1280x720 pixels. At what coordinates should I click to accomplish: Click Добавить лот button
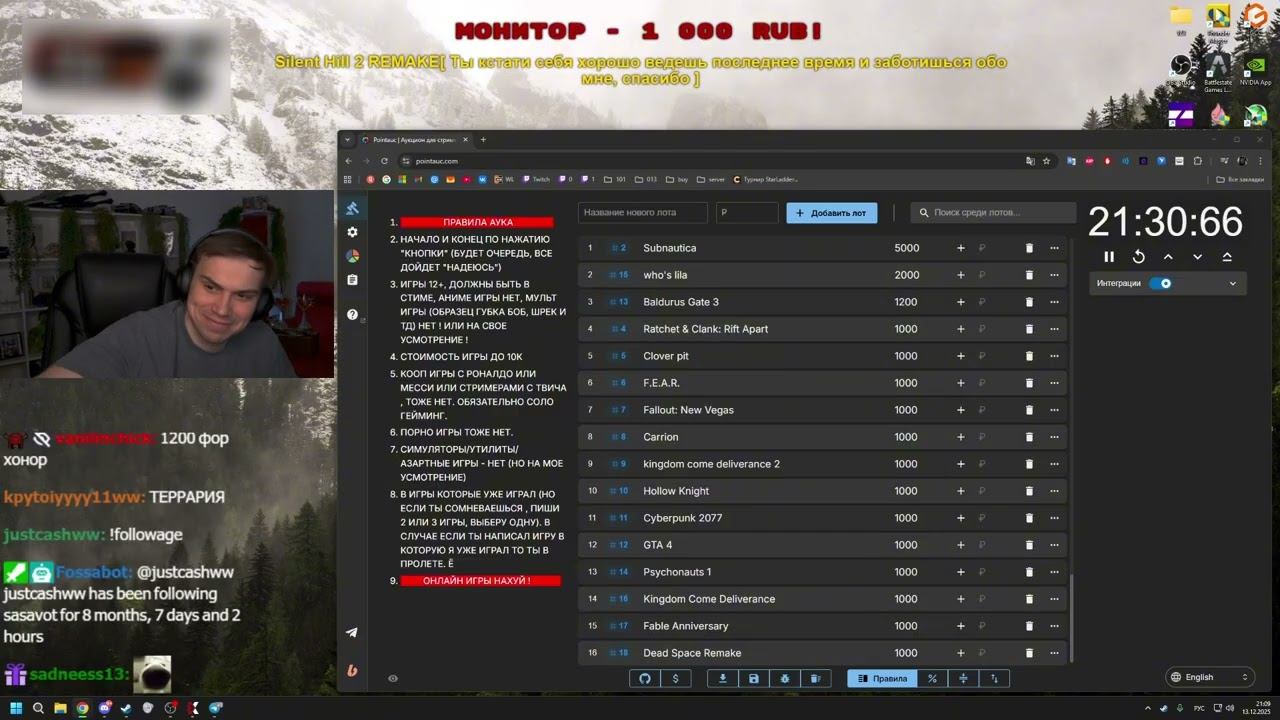832,213
